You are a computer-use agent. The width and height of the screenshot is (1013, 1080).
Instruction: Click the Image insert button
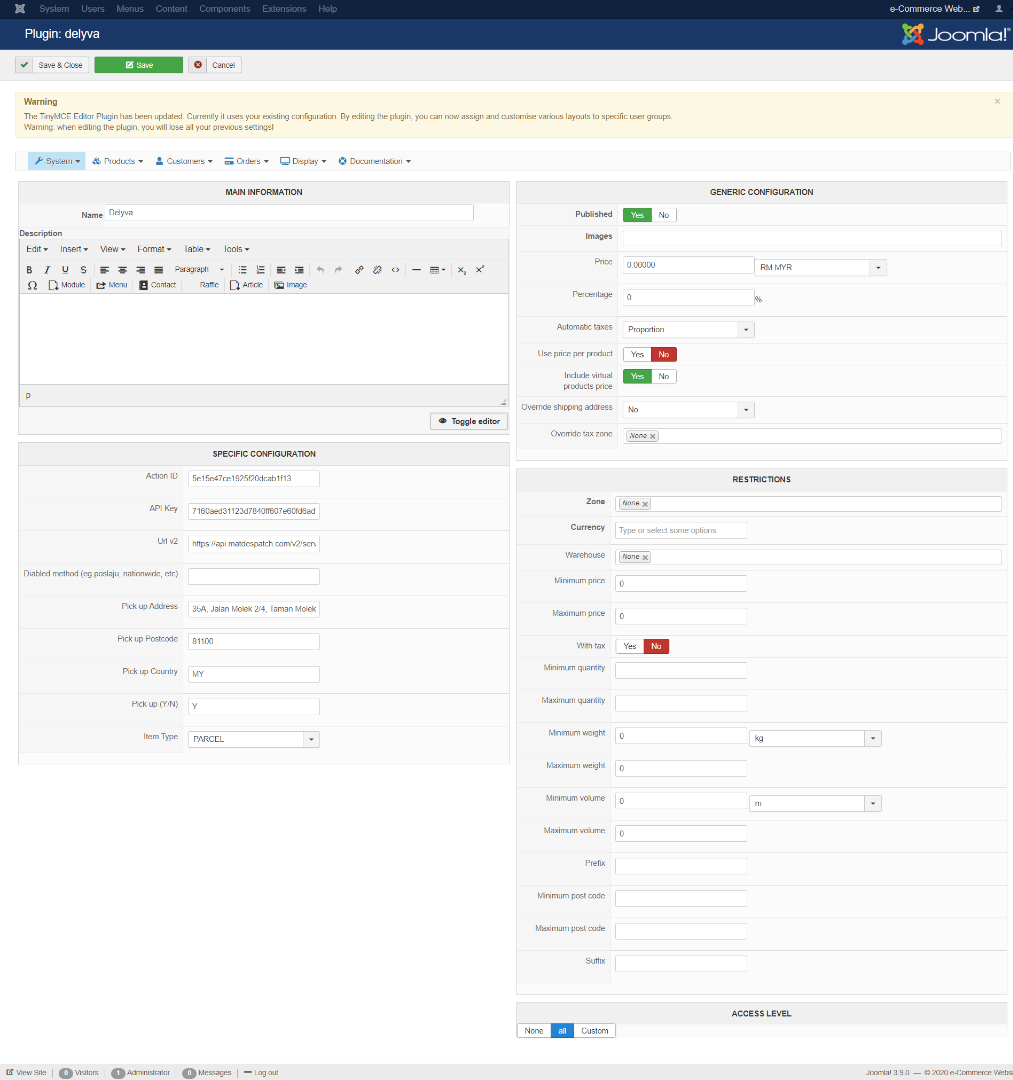(291, 285)
